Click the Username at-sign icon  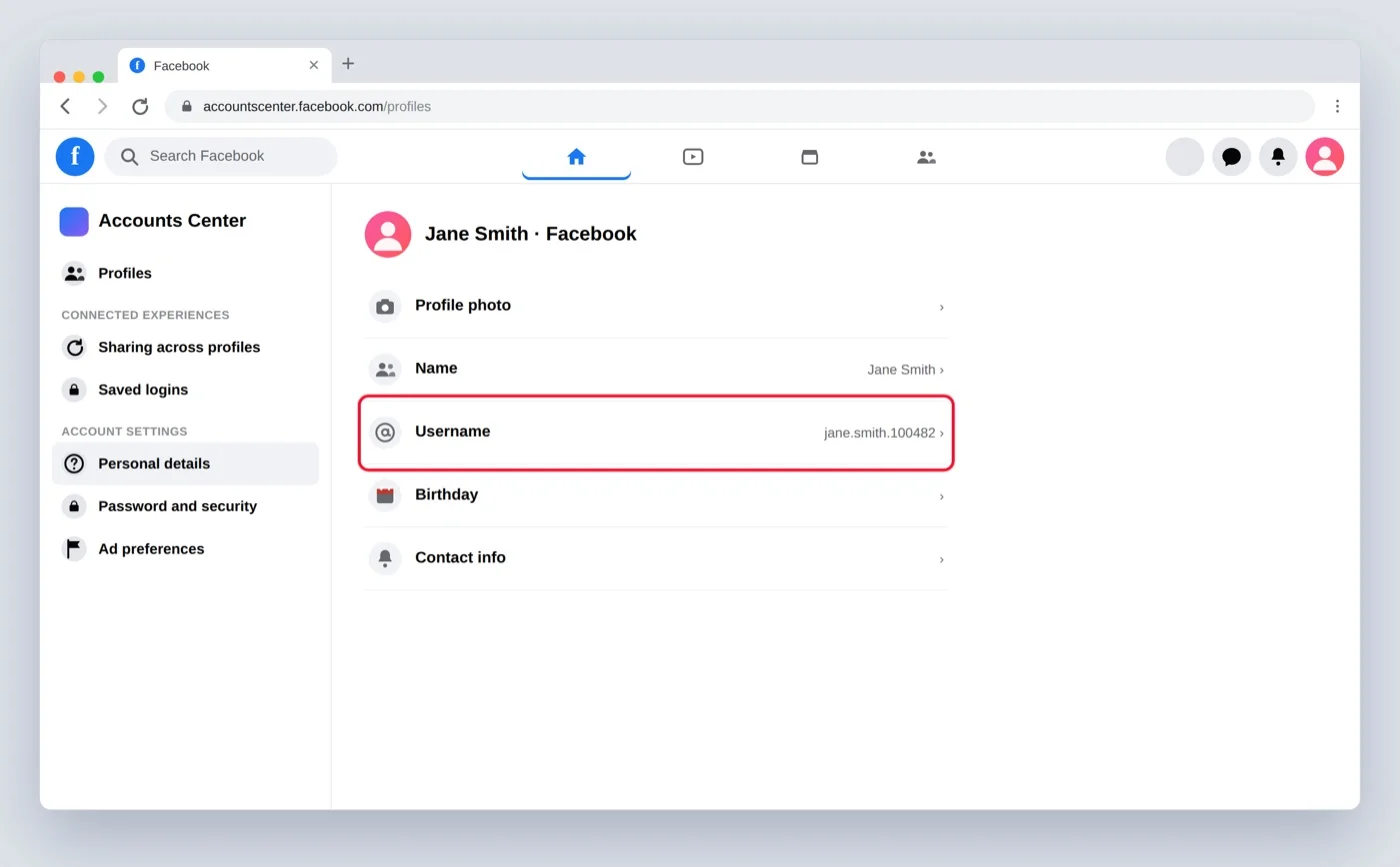(x=385, y=432)
